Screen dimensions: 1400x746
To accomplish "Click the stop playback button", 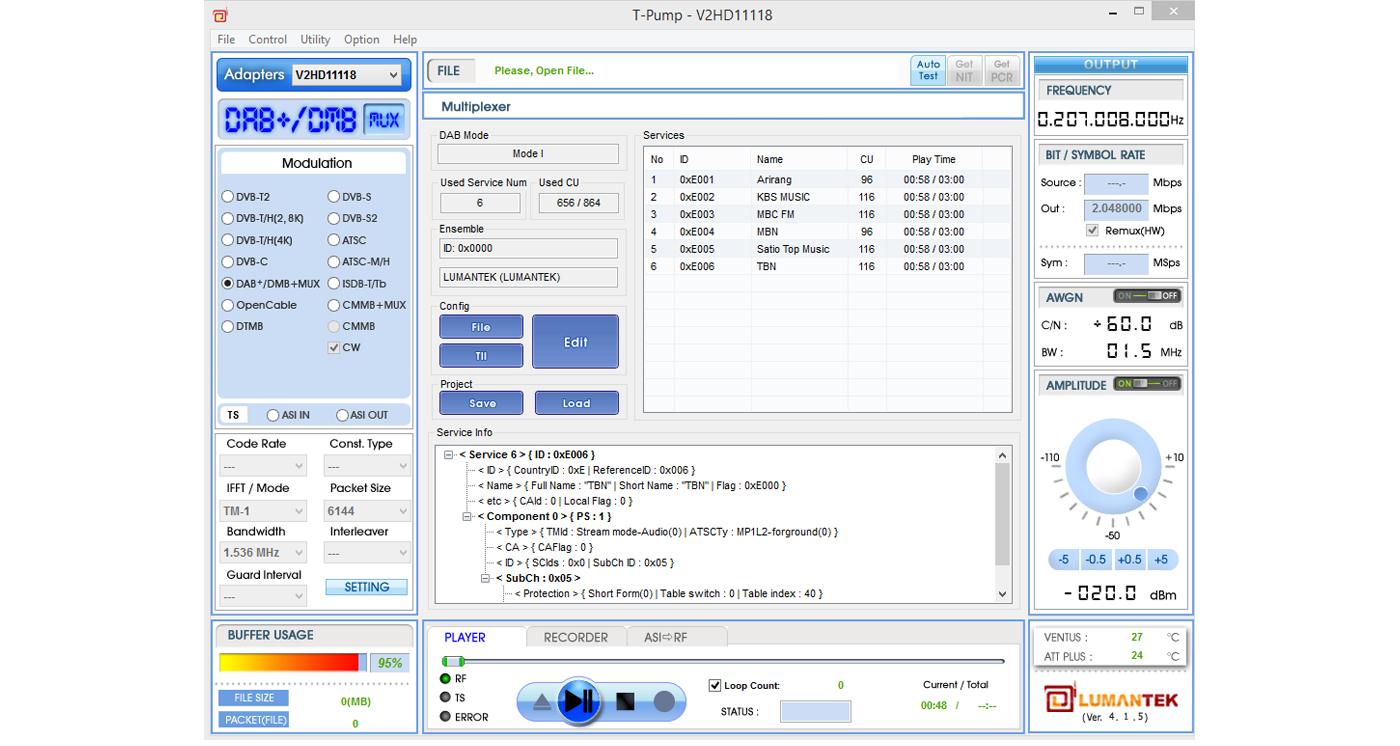I will pos(625,703).
